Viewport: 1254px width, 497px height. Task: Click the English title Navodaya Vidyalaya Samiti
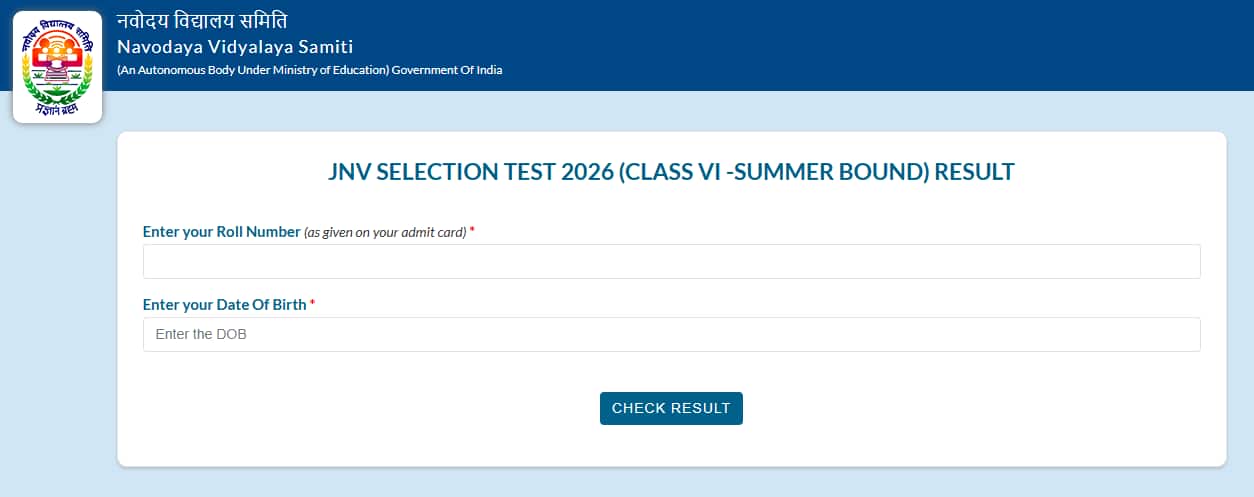(235, 46)
